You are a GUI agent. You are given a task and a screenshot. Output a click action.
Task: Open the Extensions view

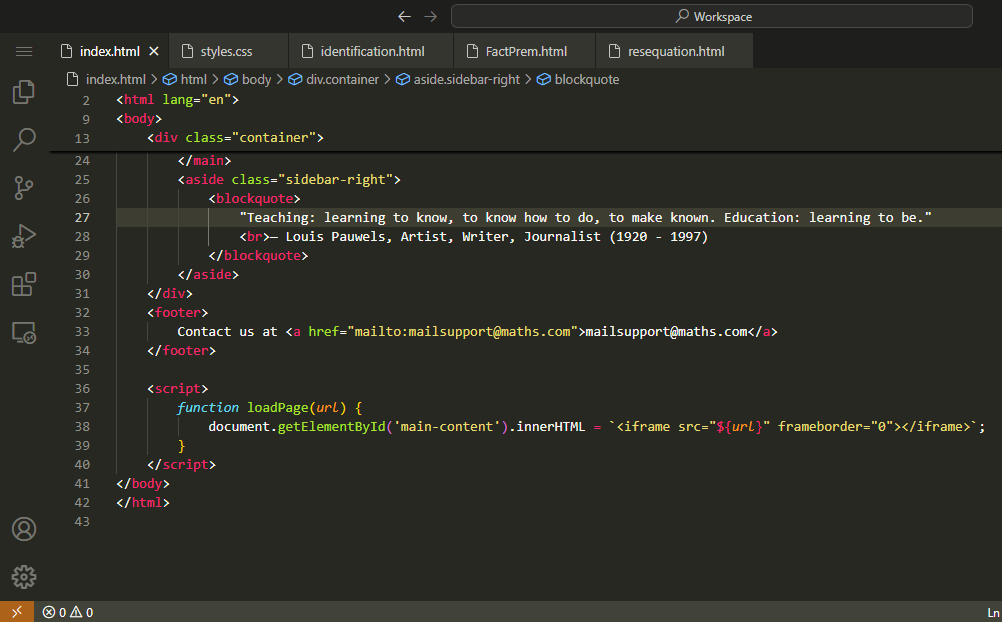click(x=24, y=284)
